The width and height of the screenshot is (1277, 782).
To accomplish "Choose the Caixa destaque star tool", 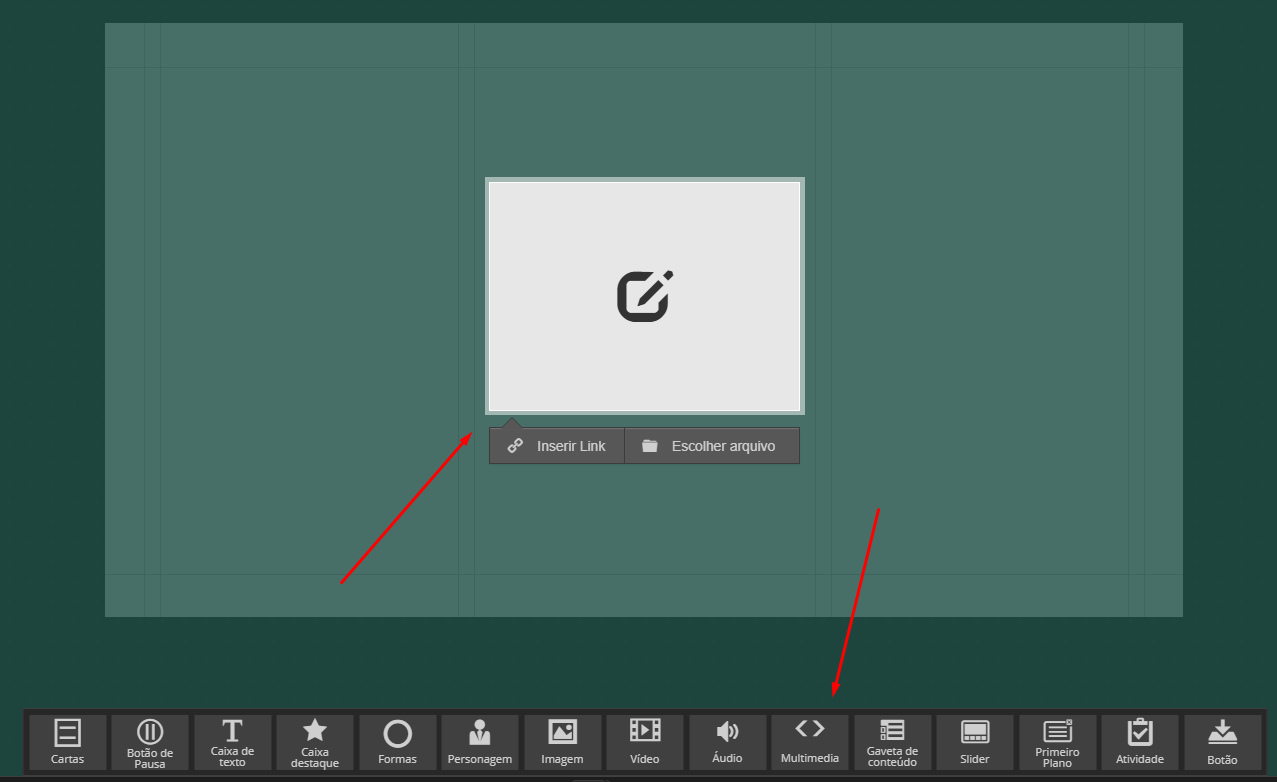I will point(315,742).
